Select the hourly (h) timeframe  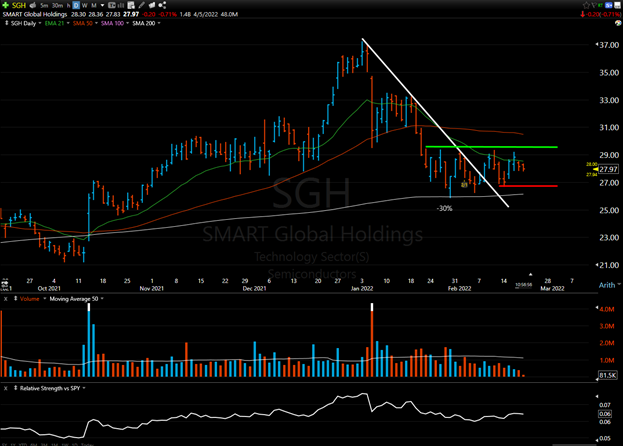(x=68, y=5)
